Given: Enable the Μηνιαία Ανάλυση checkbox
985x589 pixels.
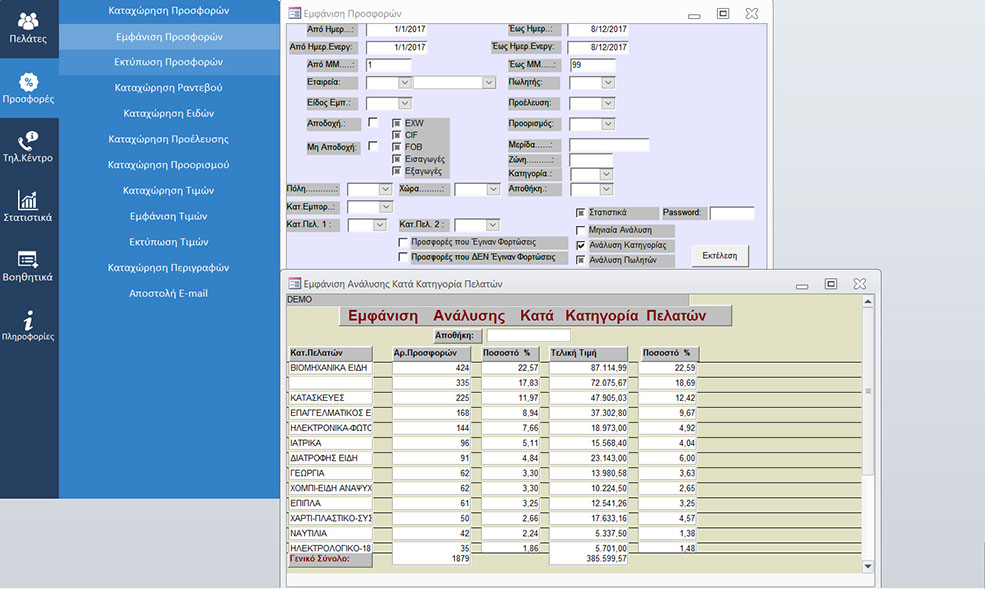Looking at the screenshot, I should click(581, 230).
